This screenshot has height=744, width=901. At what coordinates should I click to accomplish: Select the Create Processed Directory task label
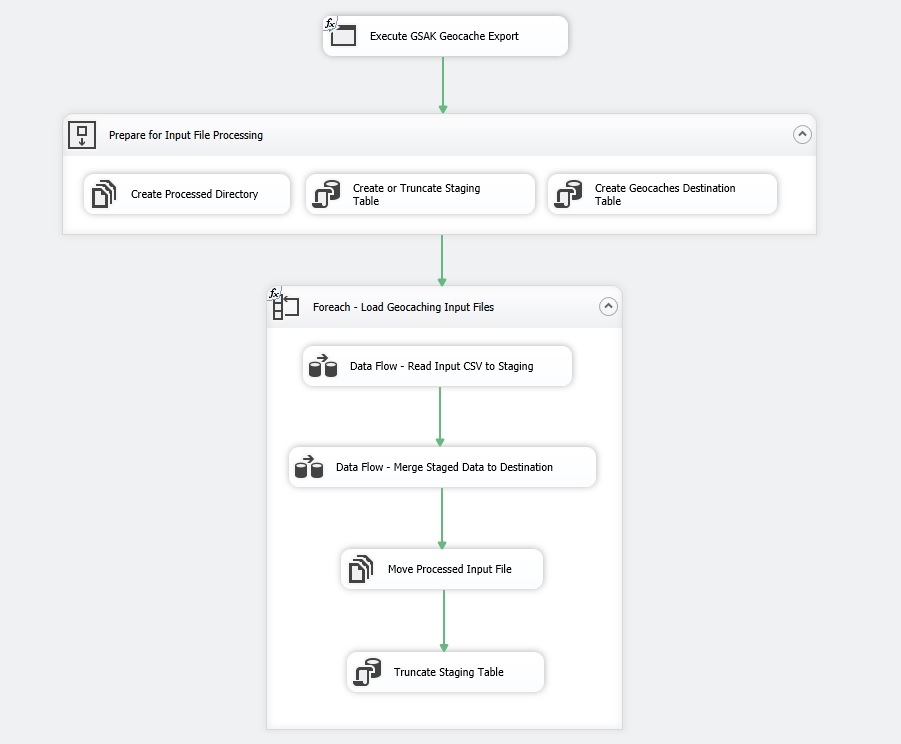click(194, 194)
